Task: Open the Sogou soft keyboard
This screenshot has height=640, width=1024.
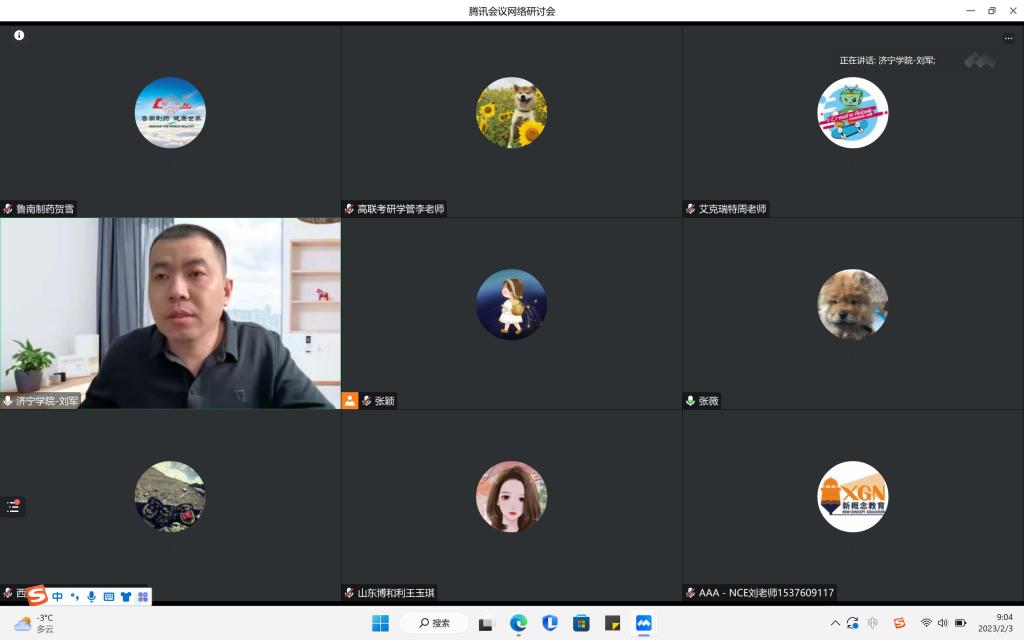Action: click(109, 596)
